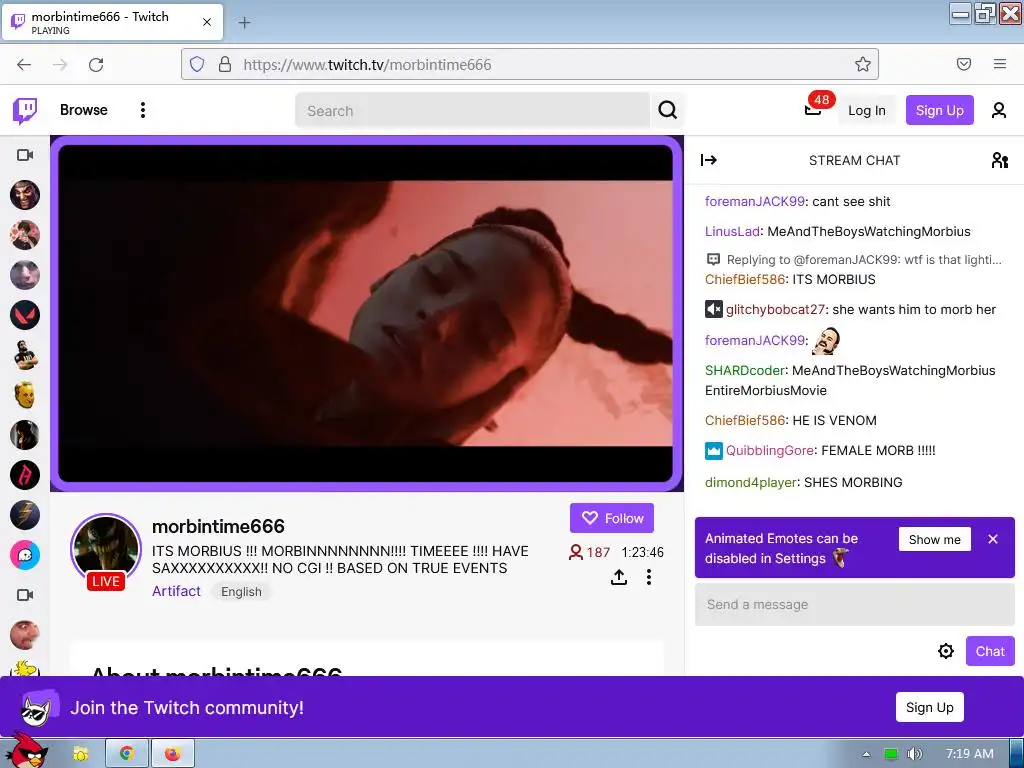Follow the morbintime666 channel
1024x768 pixels.
(612, 518)
